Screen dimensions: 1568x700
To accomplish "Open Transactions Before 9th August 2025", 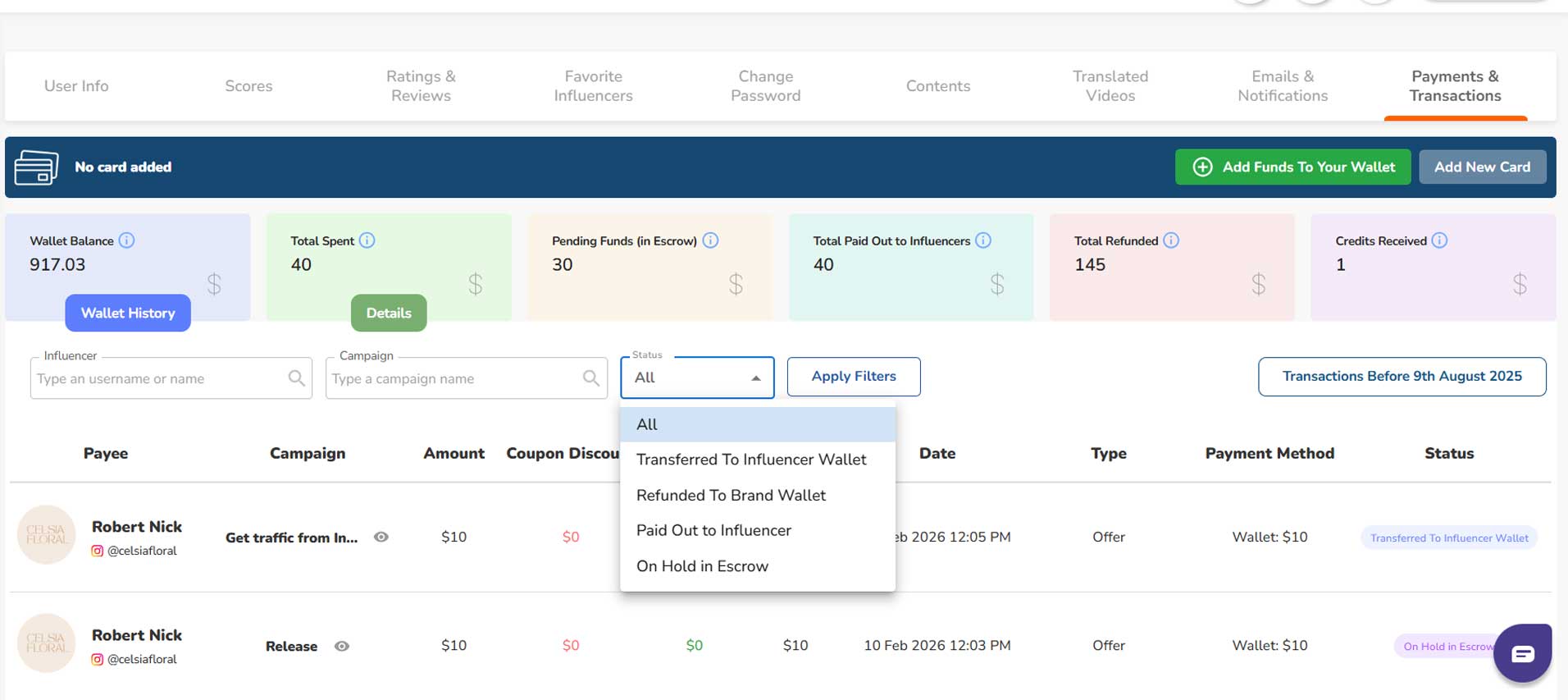I will pyautogui.click(x=1402, y=377).
